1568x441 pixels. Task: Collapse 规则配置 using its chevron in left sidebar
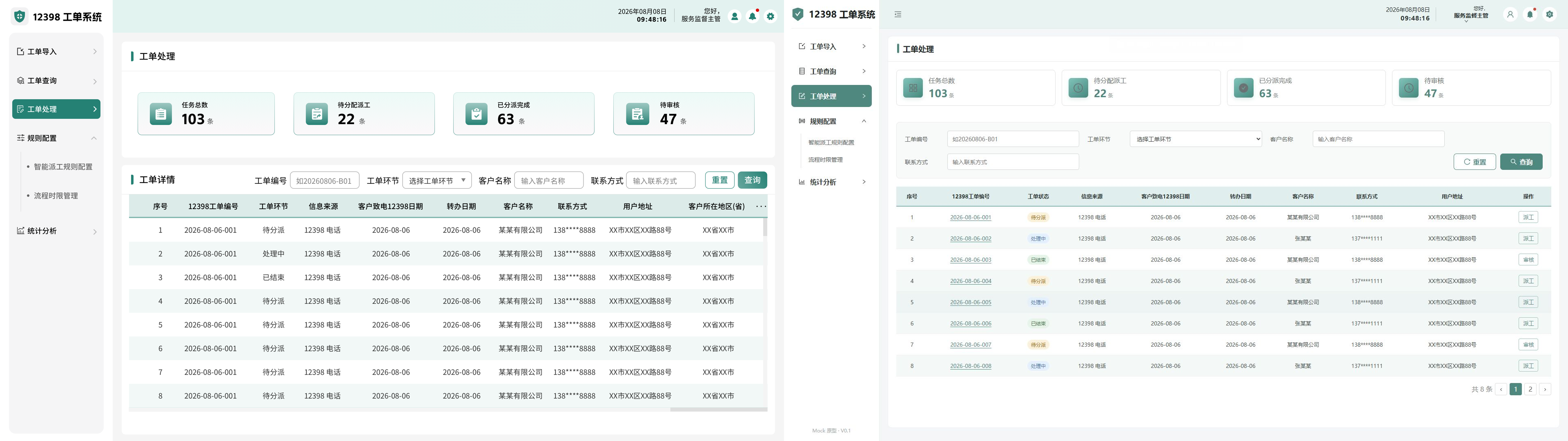pos(94,138)
